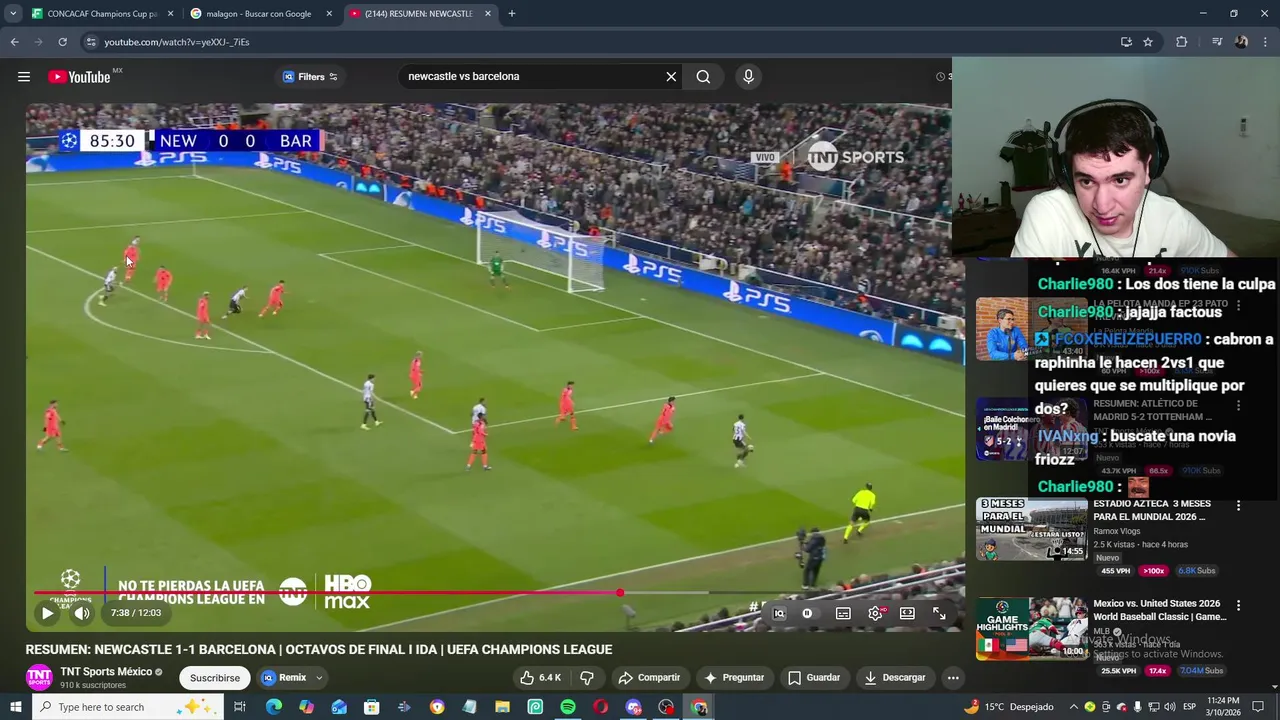The width and height of the screenshot is (1280, 720).
Task: Launch Microsoft Edge from the taskbar
Action: (x=274, y=707)
